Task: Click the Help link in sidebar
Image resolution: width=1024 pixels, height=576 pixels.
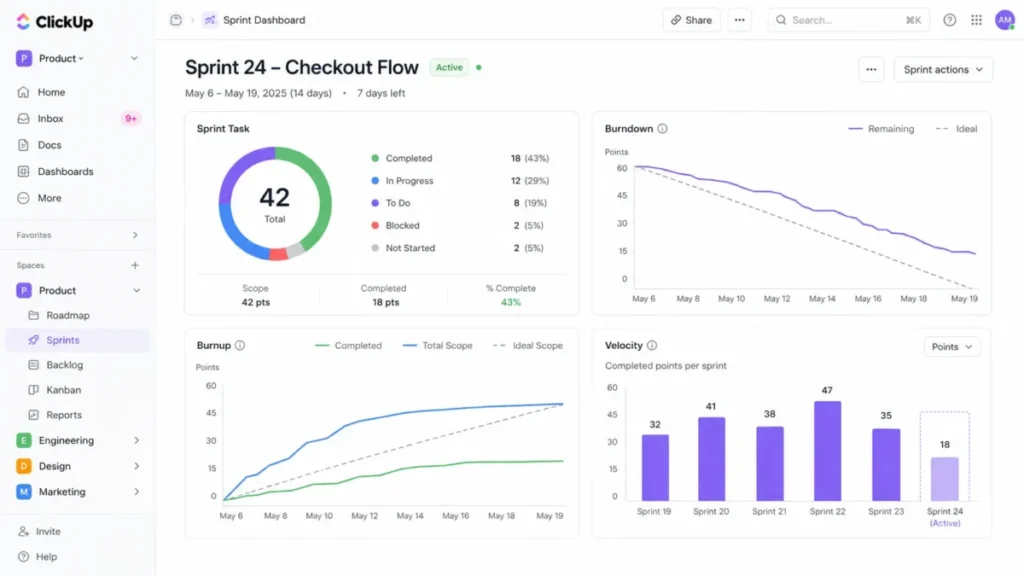Action: click(46, 556)
